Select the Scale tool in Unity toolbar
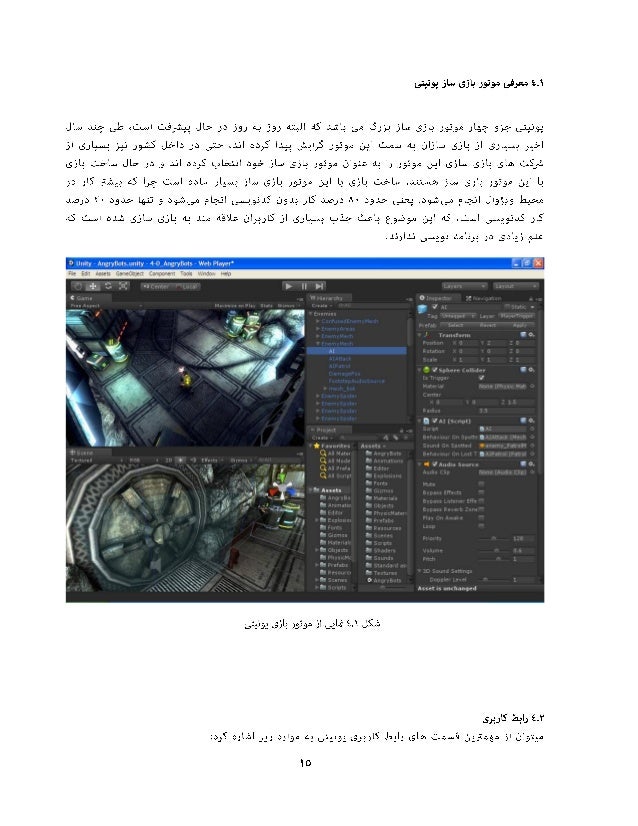 [x=123, y=286]
